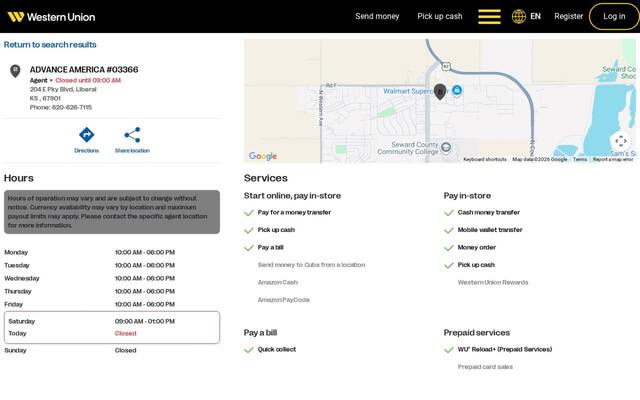Screen dimensions: 640x400
Task: Click the Seward County Community College map icon
Action: (x=446, y=147)
